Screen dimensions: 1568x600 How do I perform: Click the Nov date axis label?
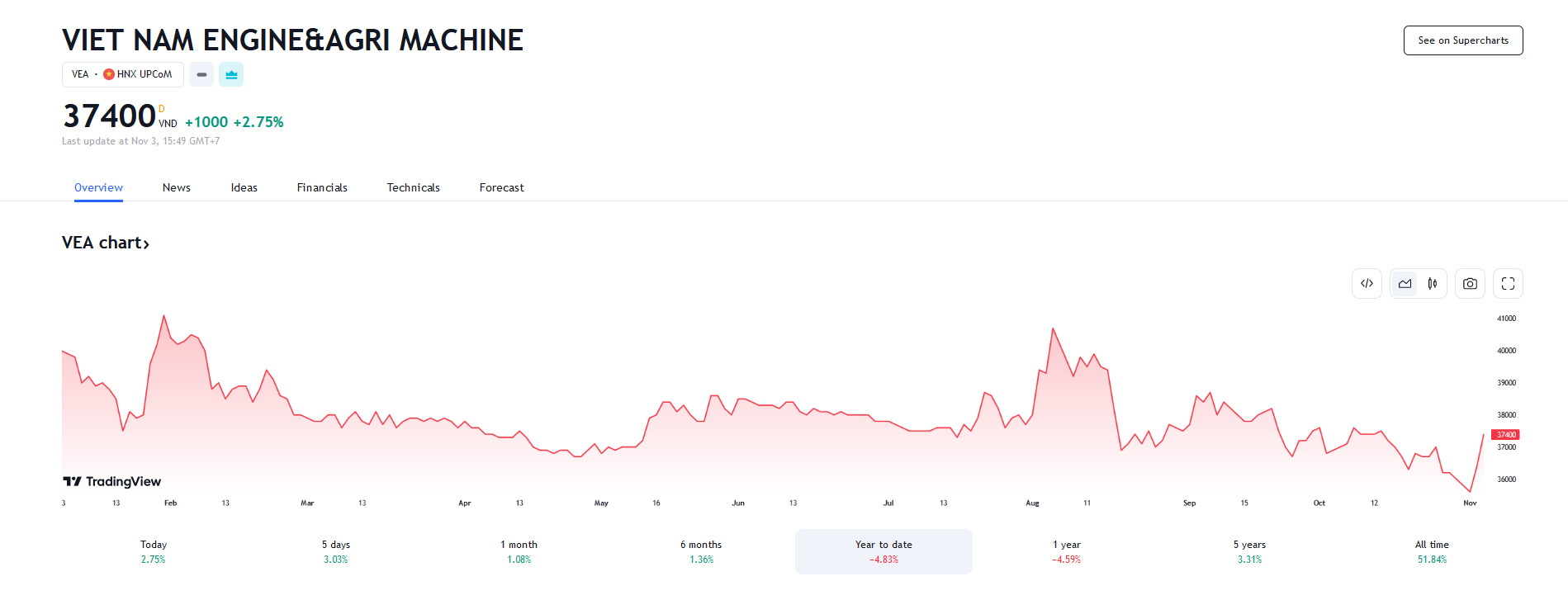point(1470,503)
